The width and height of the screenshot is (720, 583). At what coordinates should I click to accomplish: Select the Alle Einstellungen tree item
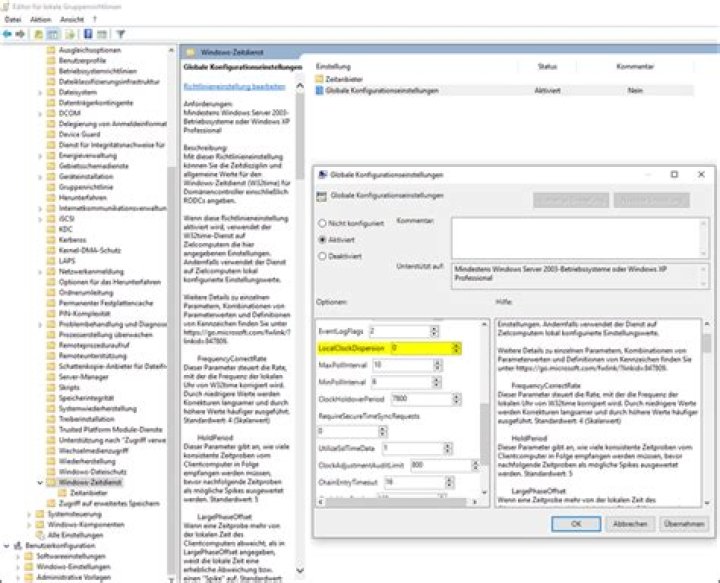(75, 535)
